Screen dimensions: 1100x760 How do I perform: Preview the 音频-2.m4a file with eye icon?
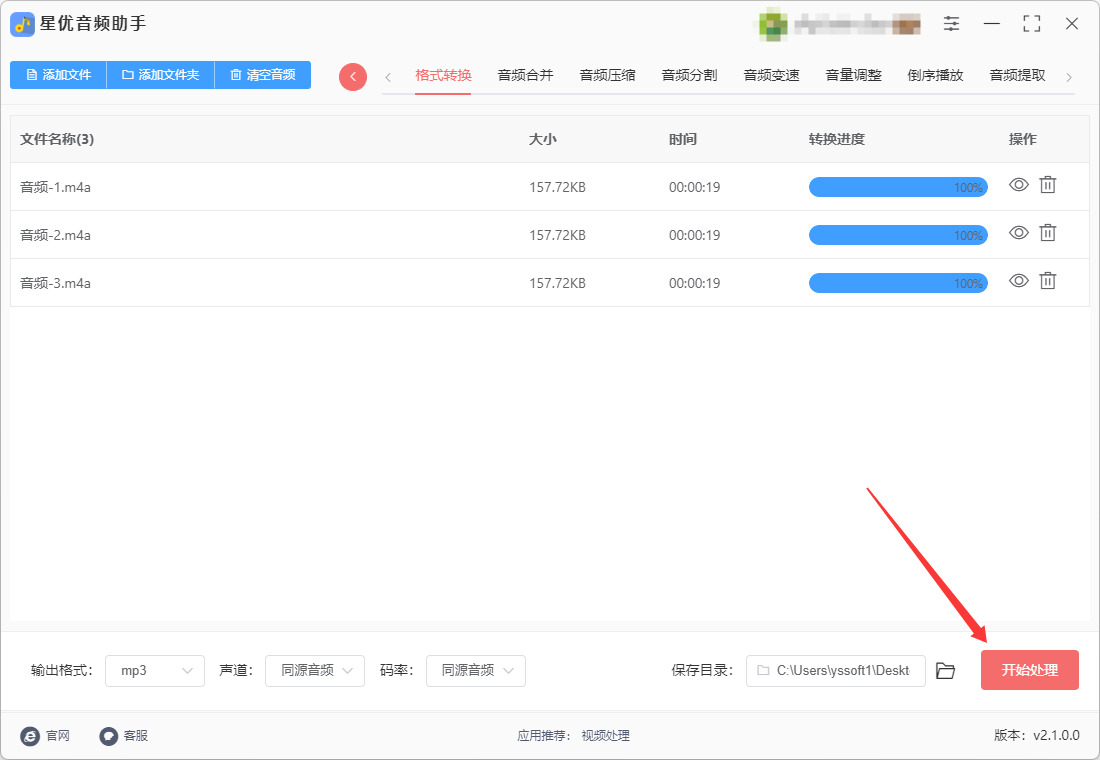coord(1019,233)
